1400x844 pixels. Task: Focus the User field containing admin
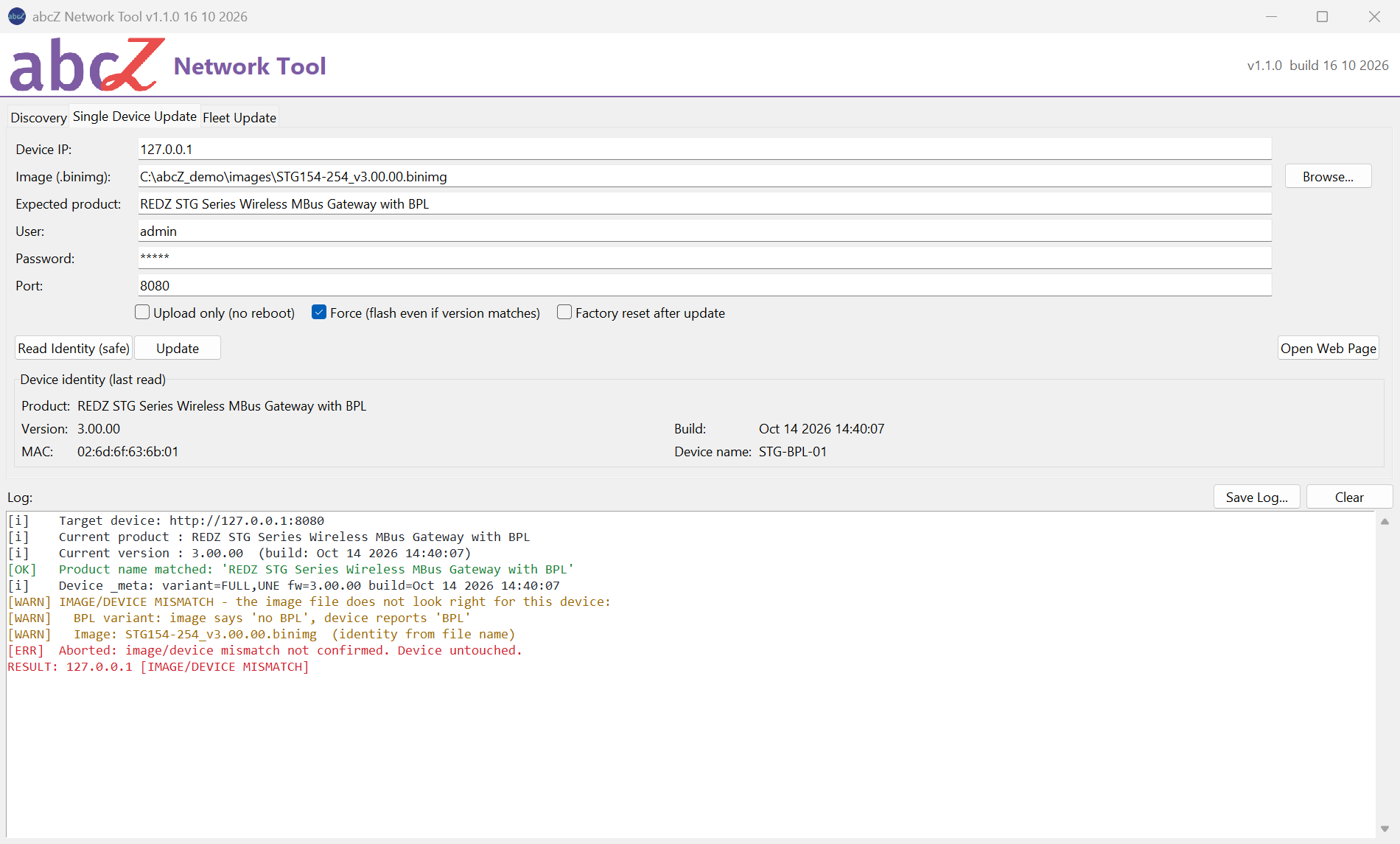point(704,231)
